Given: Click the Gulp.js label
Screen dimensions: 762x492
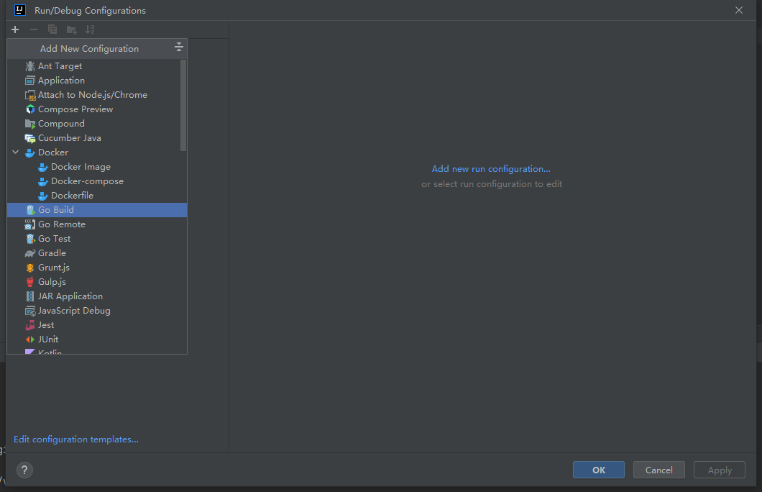Looking at the screenshot, I should 52,282.
